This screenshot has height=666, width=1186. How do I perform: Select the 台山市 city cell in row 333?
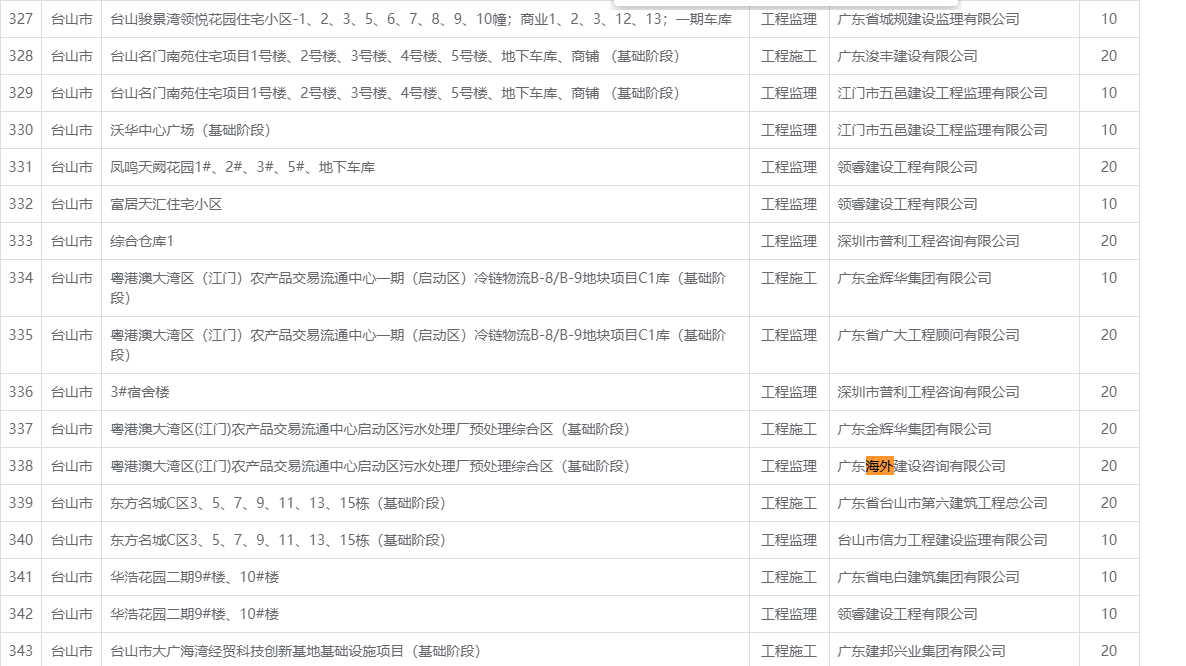[x=71, y=241]
